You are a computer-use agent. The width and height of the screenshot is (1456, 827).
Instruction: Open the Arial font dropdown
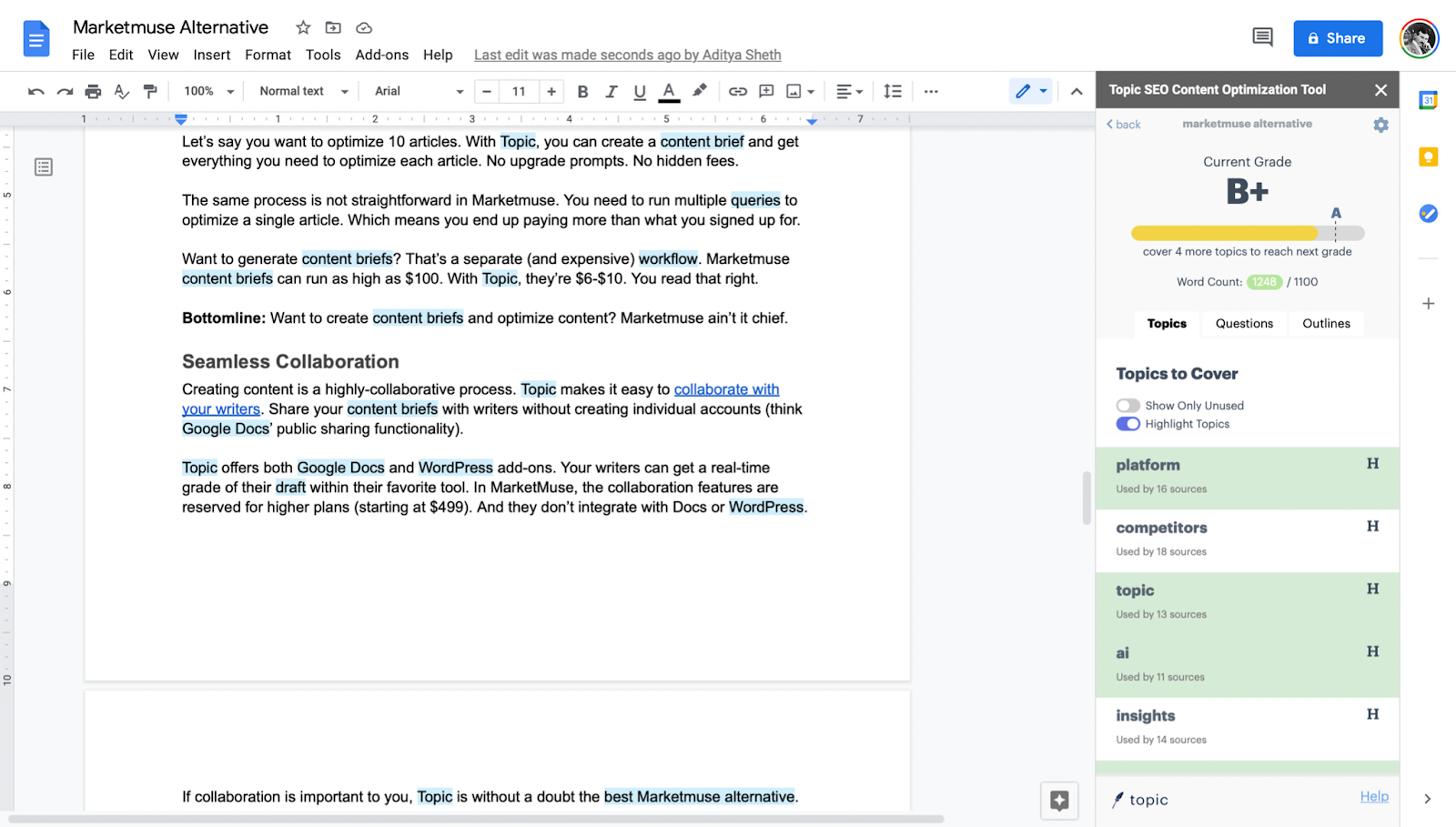click(419, 91)
